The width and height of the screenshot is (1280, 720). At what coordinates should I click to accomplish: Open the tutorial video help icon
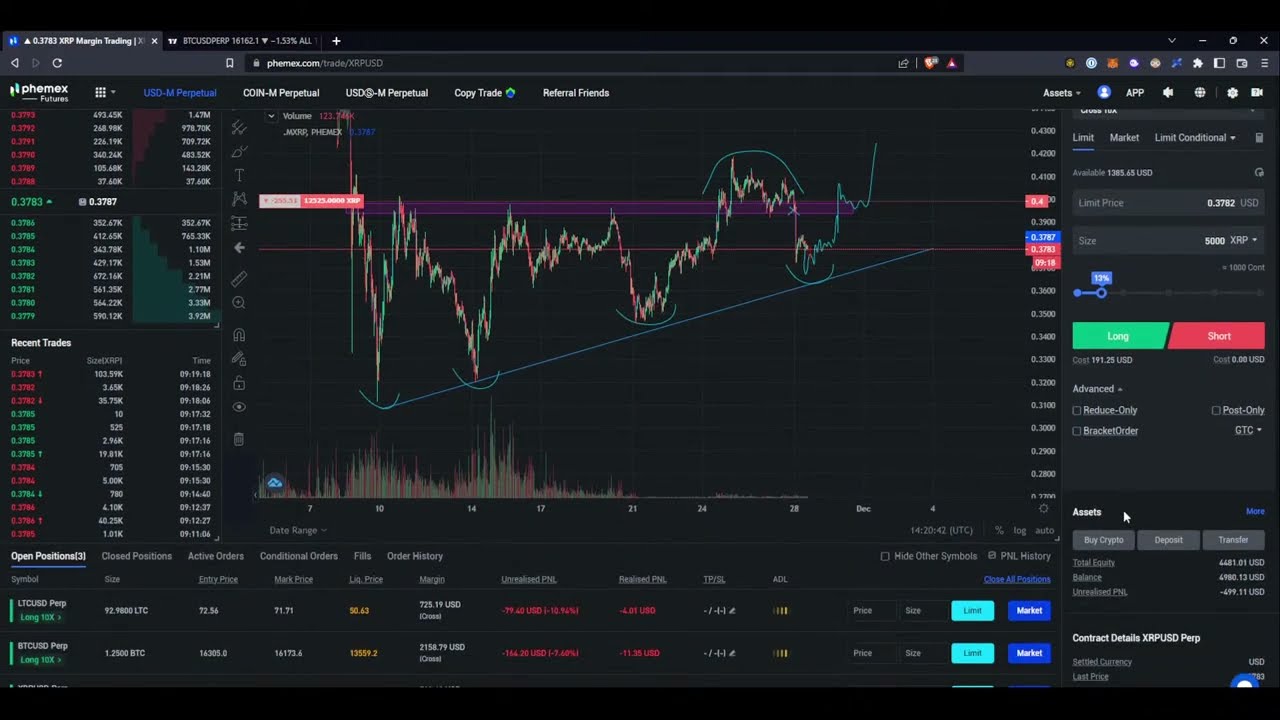pos(1259,92)
